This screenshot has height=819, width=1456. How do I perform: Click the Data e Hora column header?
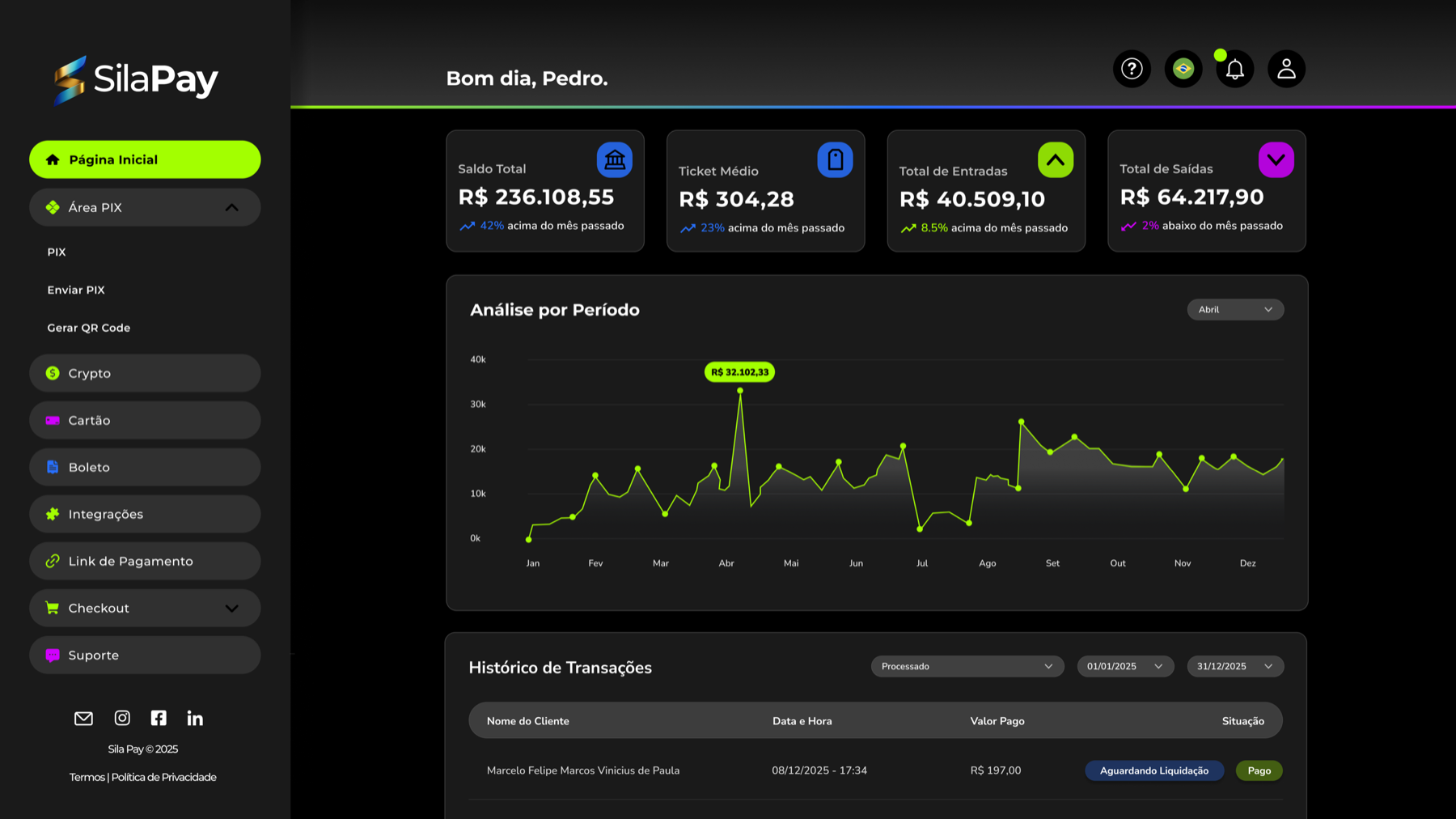(802, 721)
